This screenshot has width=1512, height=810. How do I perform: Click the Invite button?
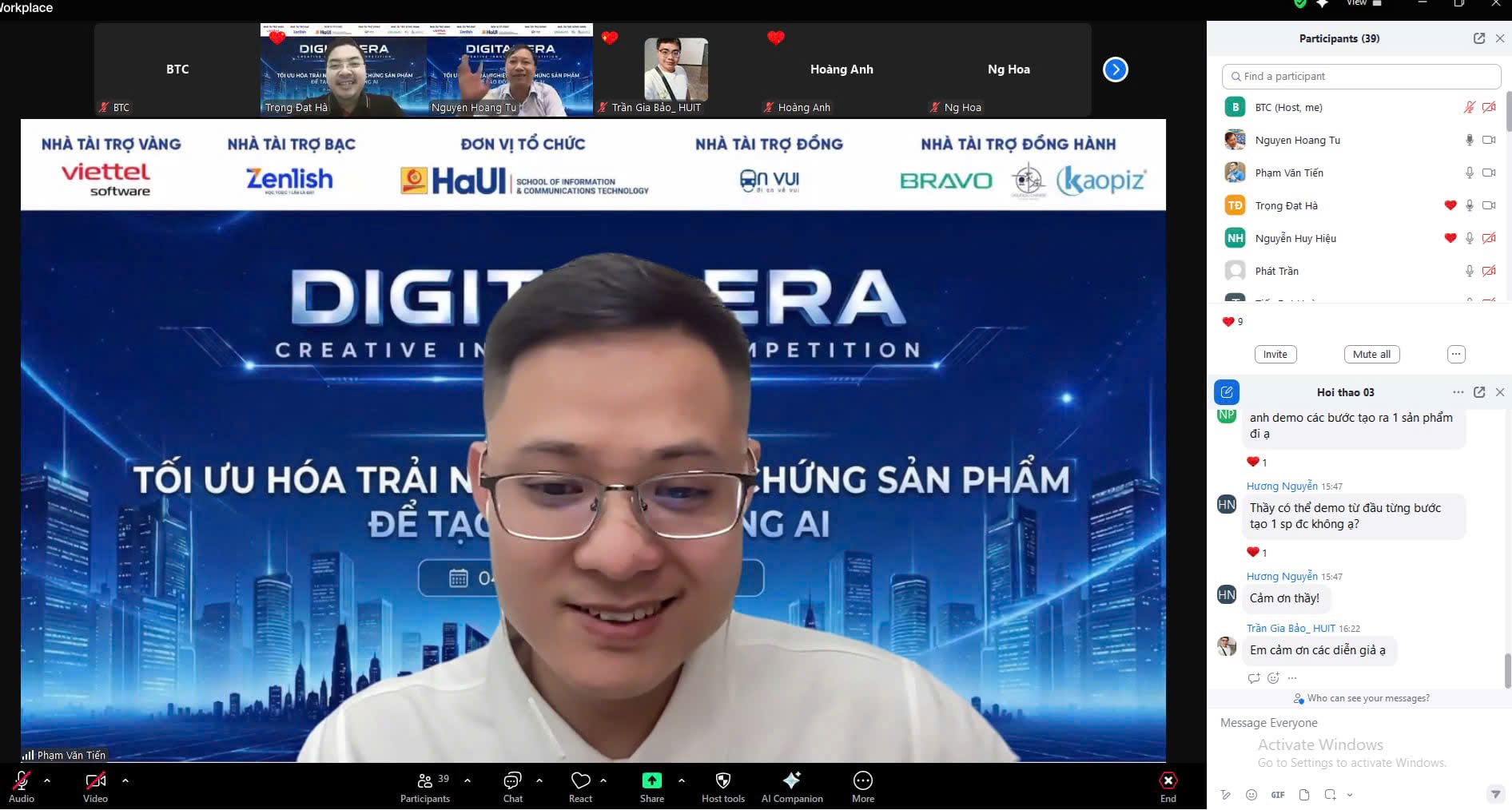tap(1275, 354)
